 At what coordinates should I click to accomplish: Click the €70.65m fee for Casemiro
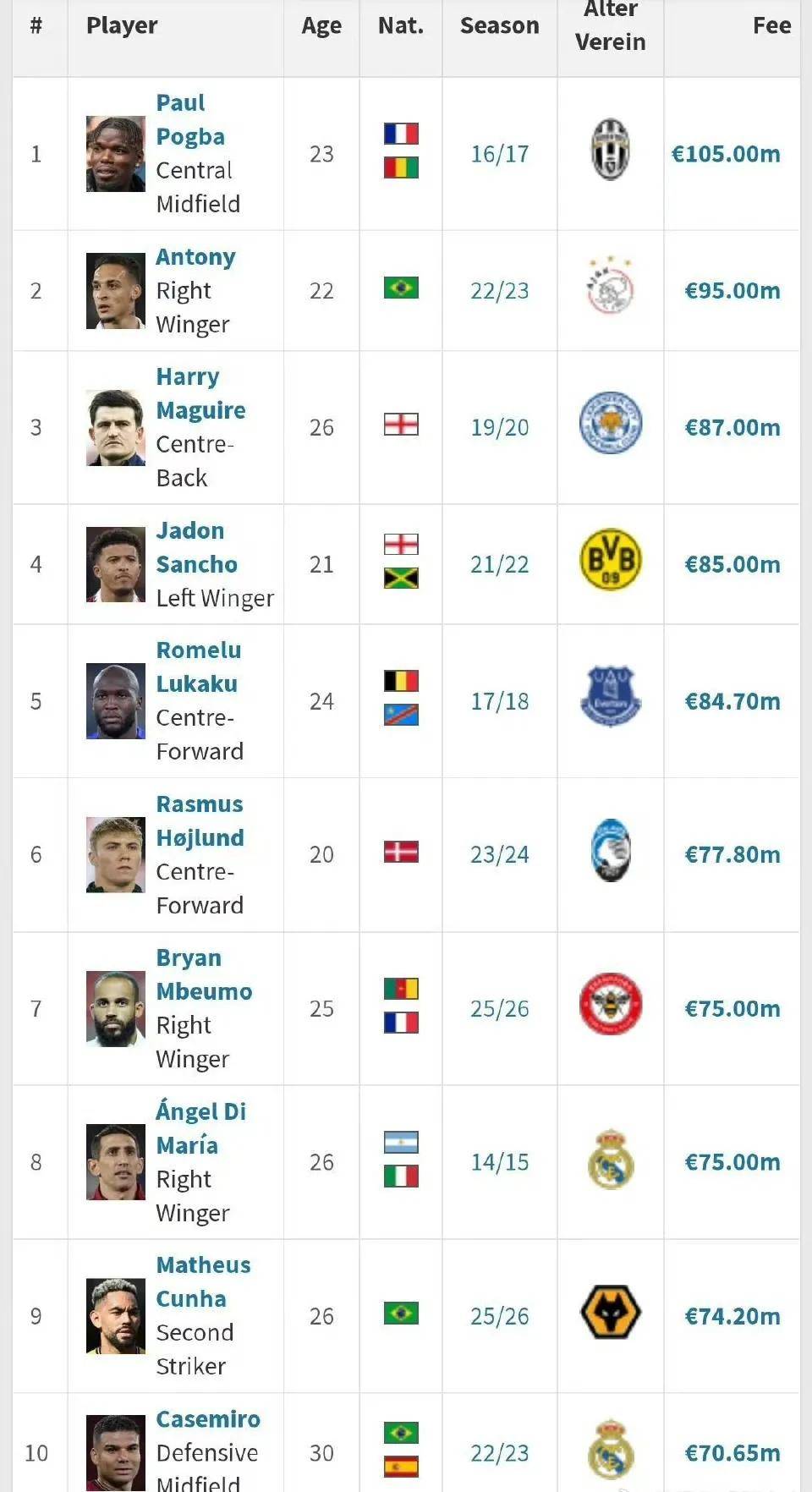click(x=732, y=1452)
